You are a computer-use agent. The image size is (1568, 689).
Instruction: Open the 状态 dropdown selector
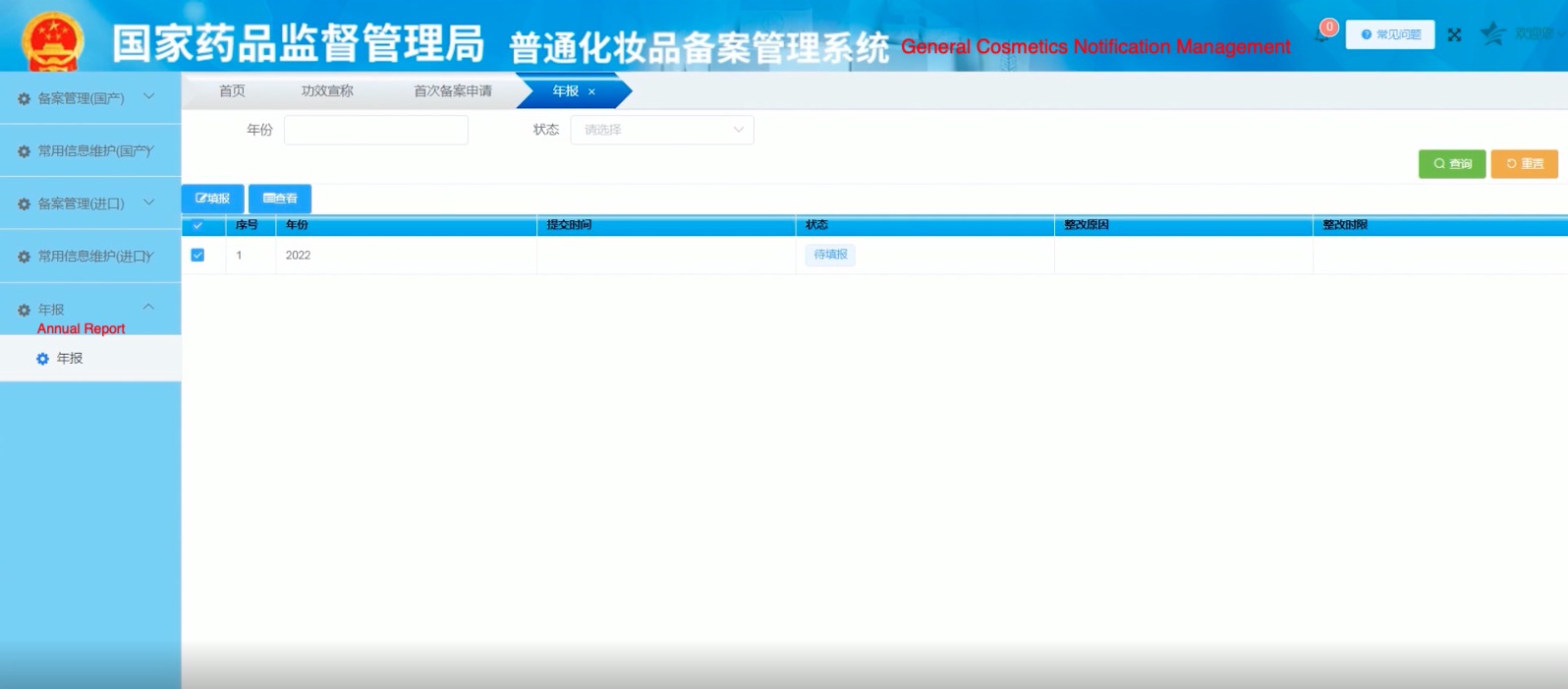(662, 130)
